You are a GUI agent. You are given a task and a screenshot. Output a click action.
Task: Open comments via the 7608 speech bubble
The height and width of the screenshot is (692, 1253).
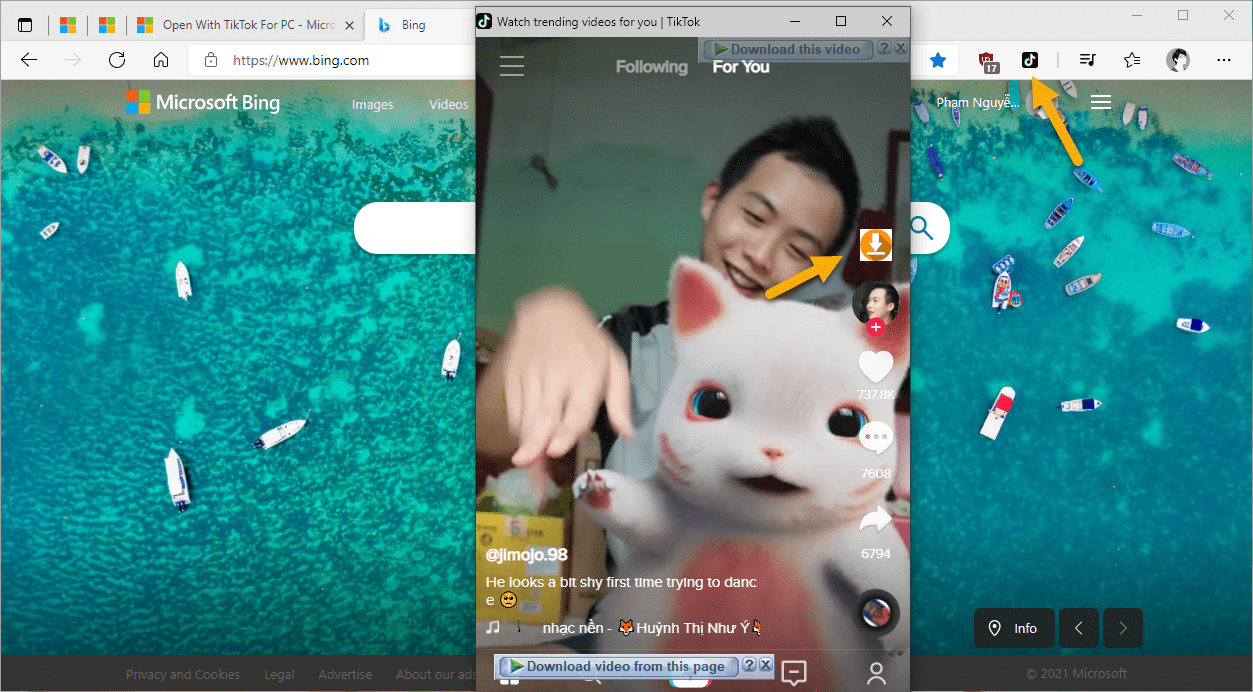pos(876,438)
